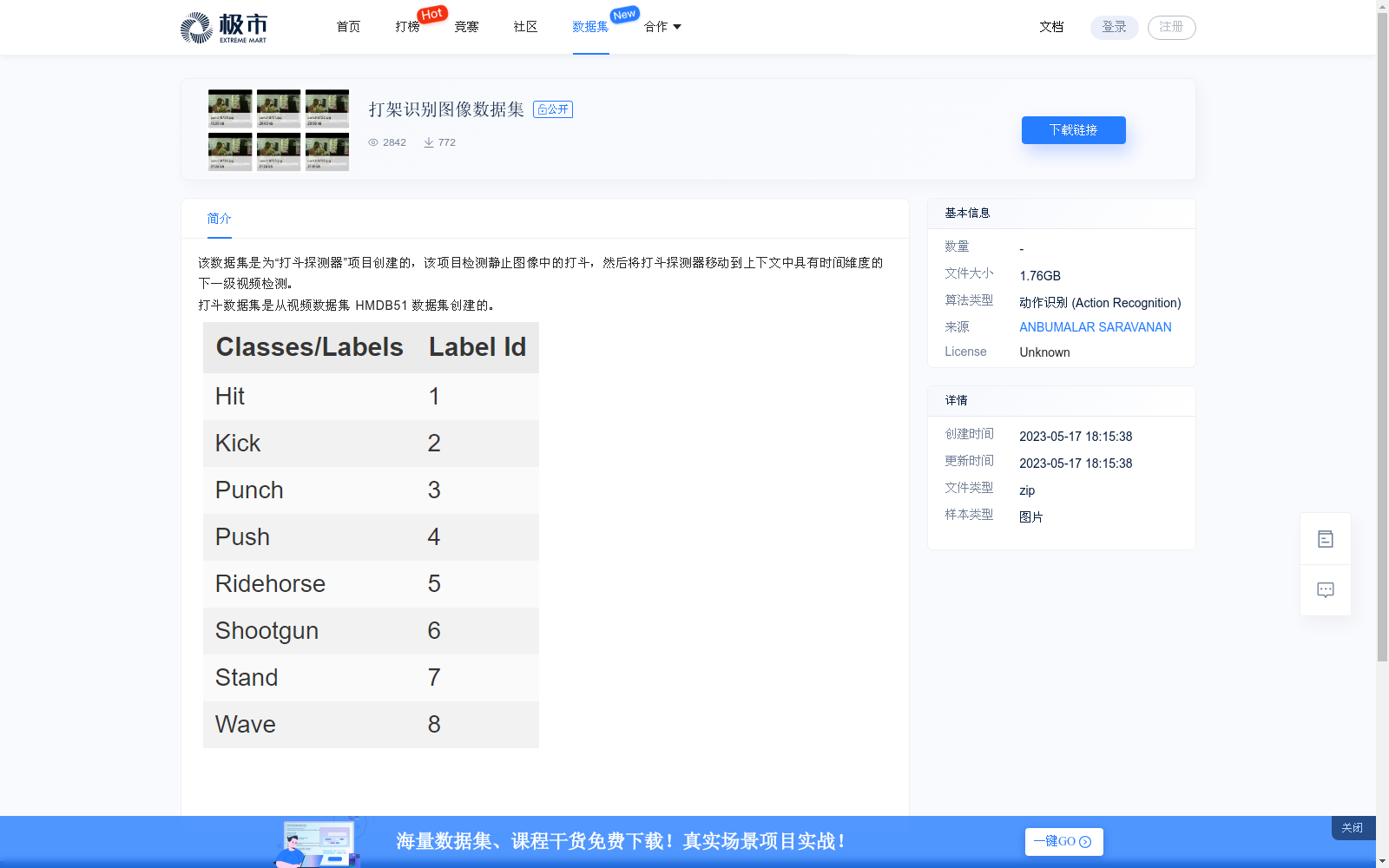Click the scrollbar down arrow
This screenshot has height=868, width=1389.
click(x=1382, y=861)
